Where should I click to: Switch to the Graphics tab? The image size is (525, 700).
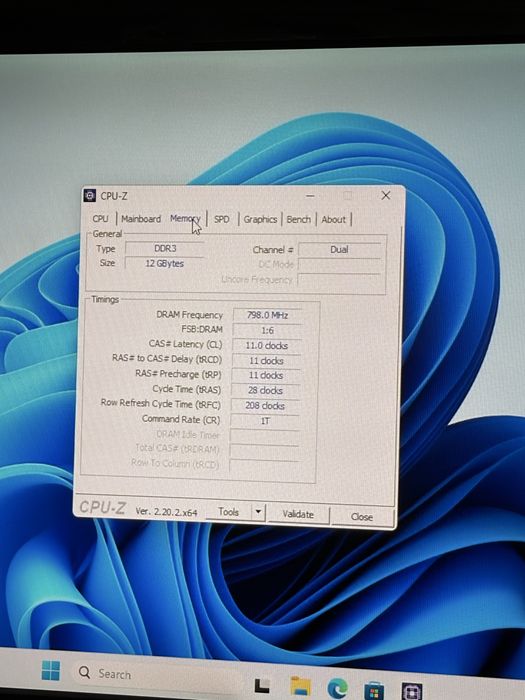click(260, 219)
